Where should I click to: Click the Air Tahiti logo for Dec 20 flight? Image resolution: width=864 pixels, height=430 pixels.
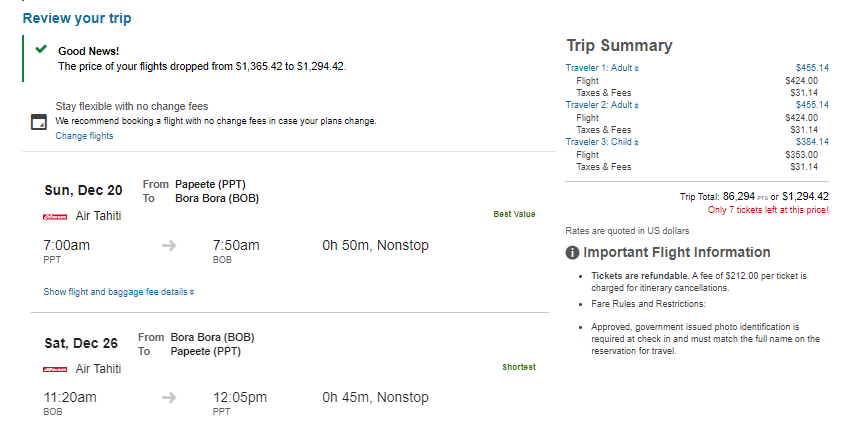pyautogui.click(x=55, y=217)
